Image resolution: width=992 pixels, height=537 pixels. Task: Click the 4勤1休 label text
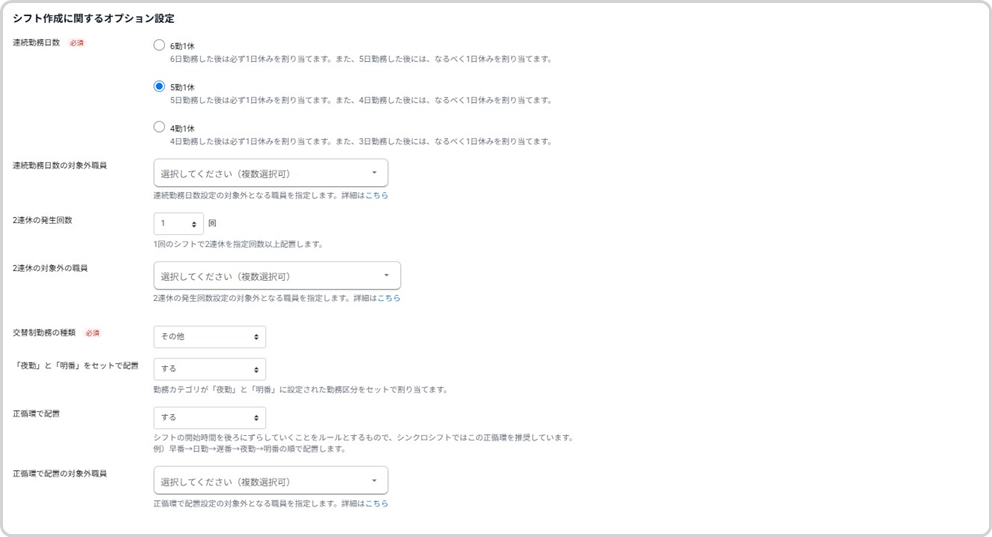182,129
